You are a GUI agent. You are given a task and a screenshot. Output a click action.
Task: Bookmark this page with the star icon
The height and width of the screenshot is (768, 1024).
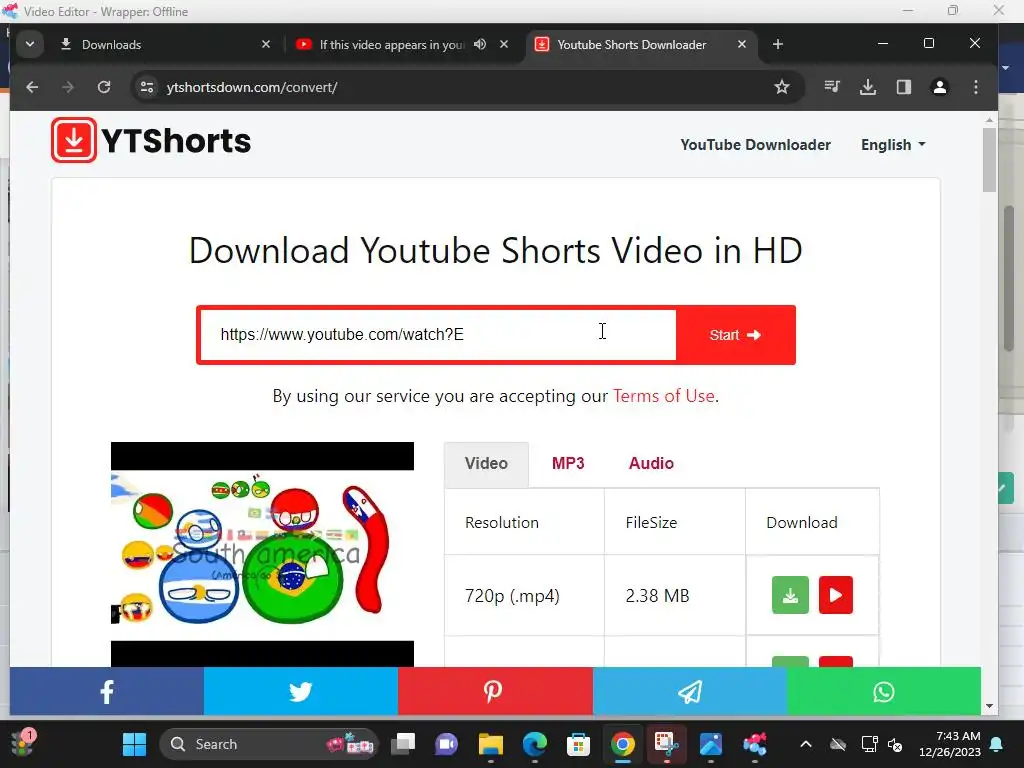tap(782, 87)
